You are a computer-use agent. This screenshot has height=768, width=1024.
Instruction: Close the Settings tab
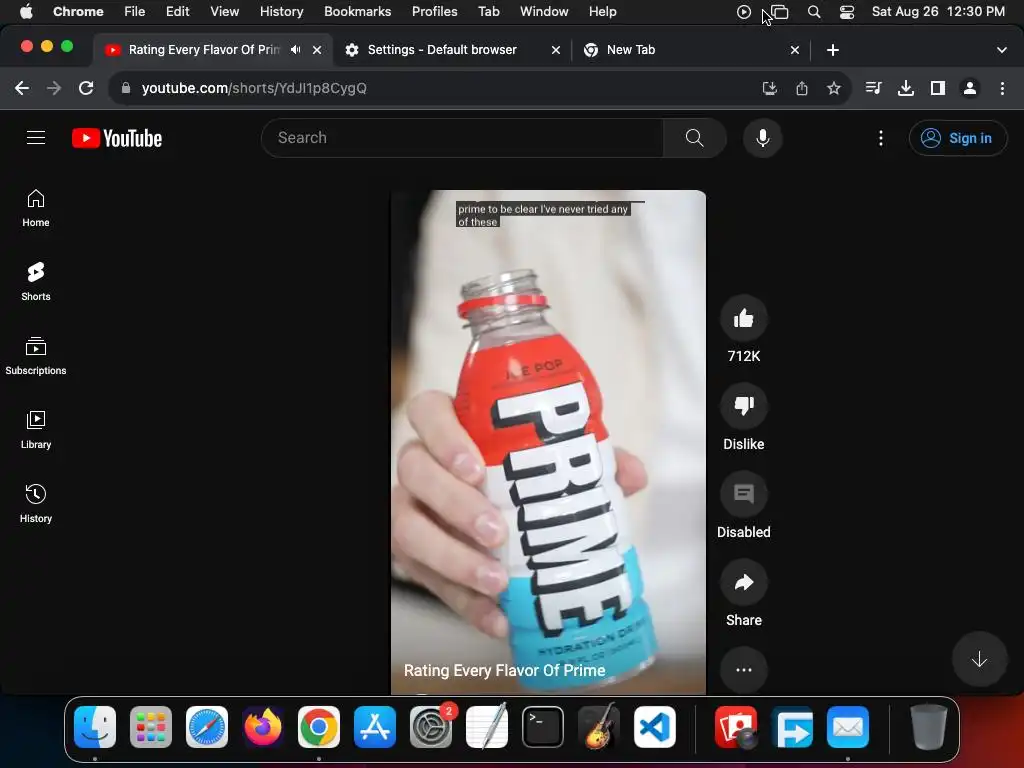[x=556, y=50]
